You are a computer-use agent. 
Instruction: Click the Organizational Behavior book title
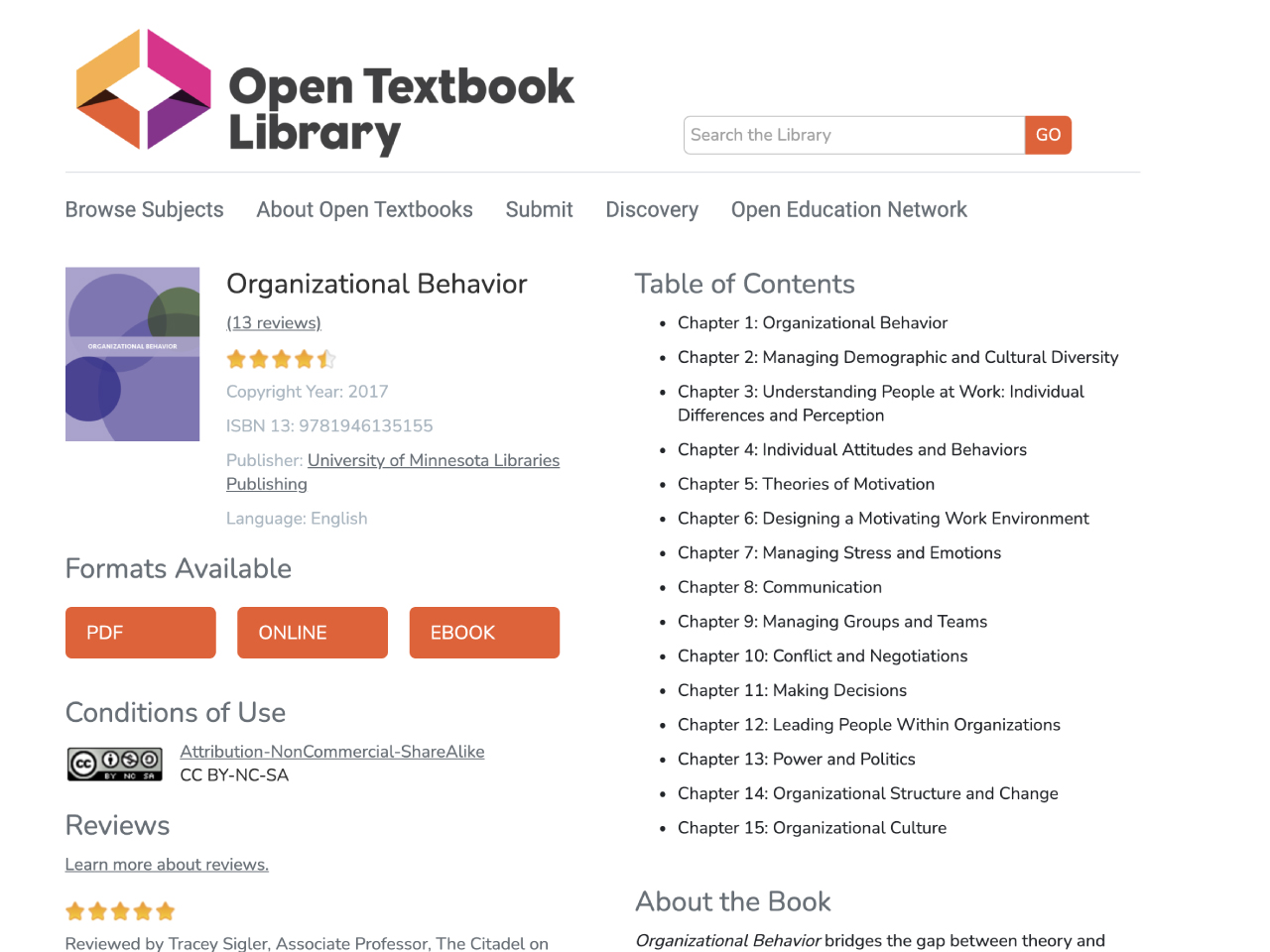coord(377,285)
